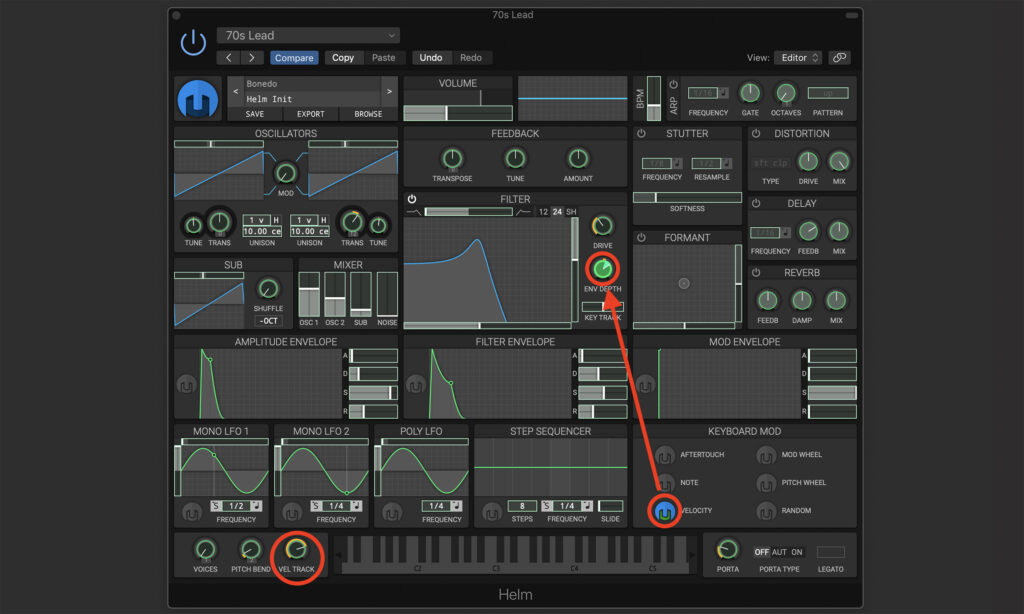Set Porta Type to AUT
1024x614 pixels.
779,552
